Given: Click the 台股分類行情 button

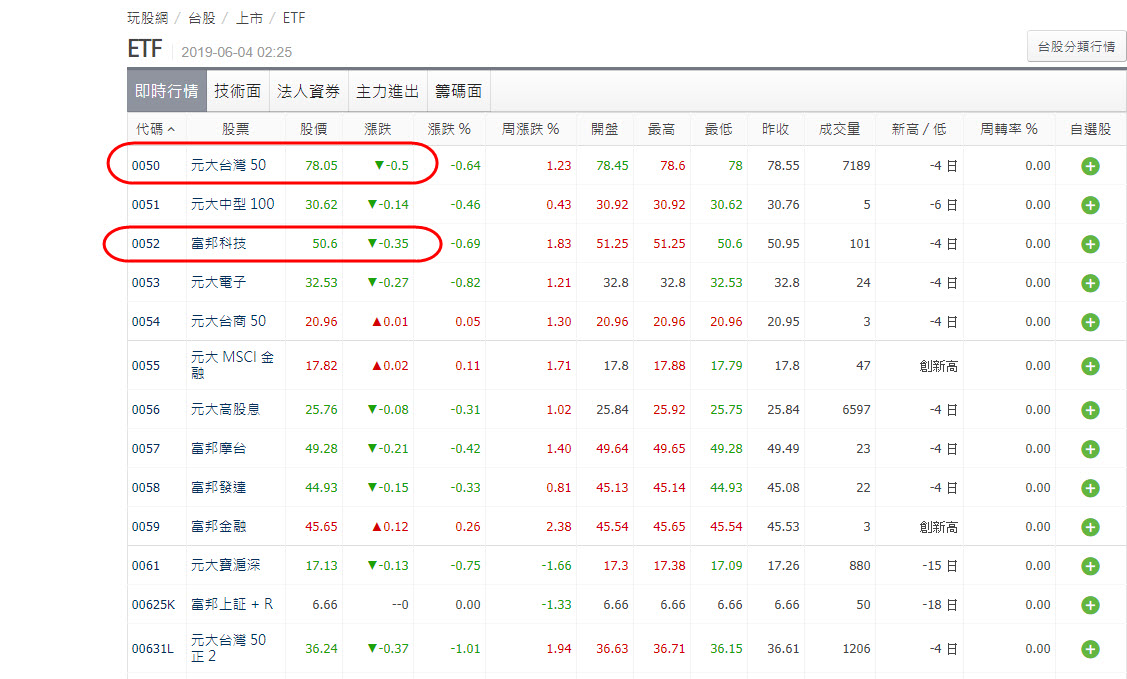Looking at the screenshot, I should (1076, 46).
